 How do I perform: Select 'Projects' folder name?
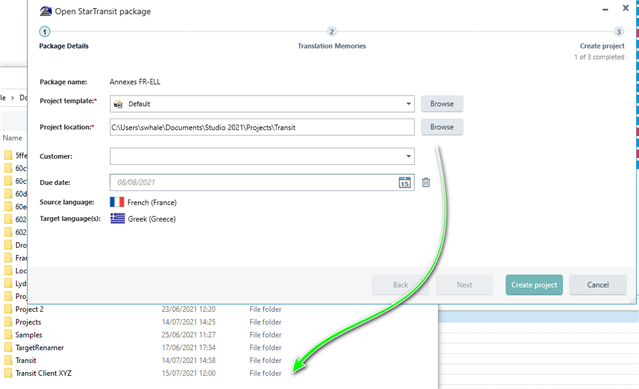click(28, 322)
